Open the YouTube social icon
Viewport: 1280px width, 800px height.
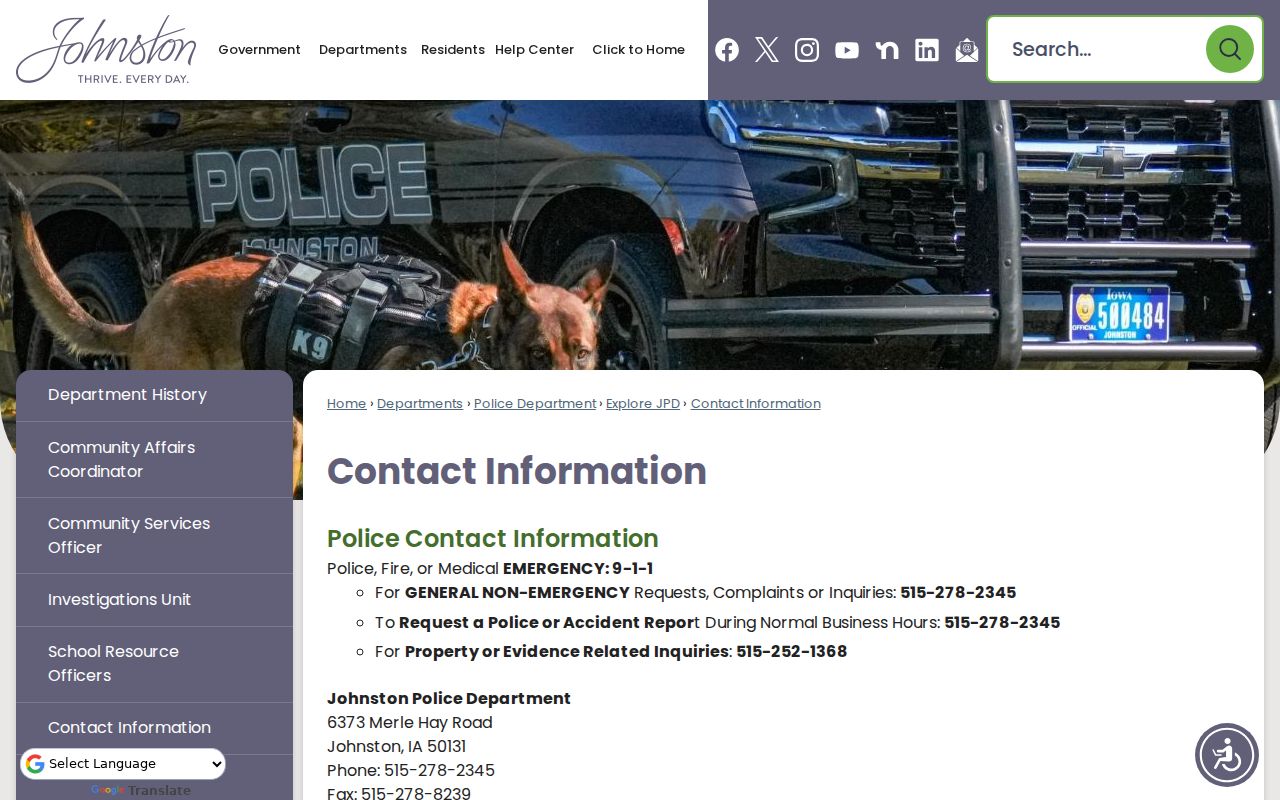coord(847,50)
